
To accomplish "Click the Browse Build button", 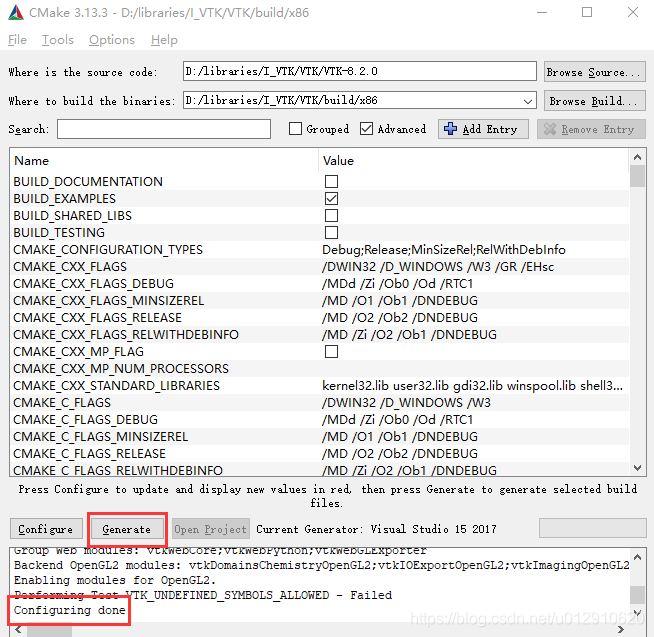I will 592,101.
